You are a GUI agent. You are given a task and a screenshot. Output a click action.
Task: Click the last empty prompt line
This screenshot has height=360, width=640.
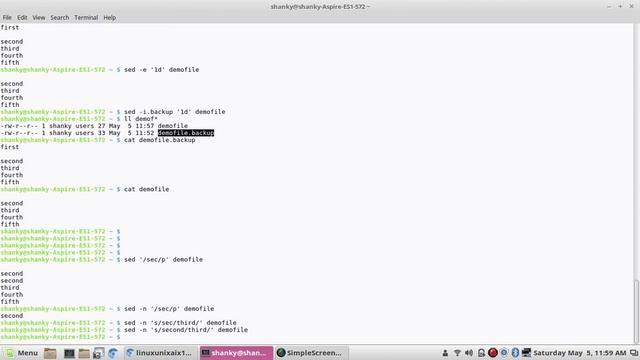[60, 337]
